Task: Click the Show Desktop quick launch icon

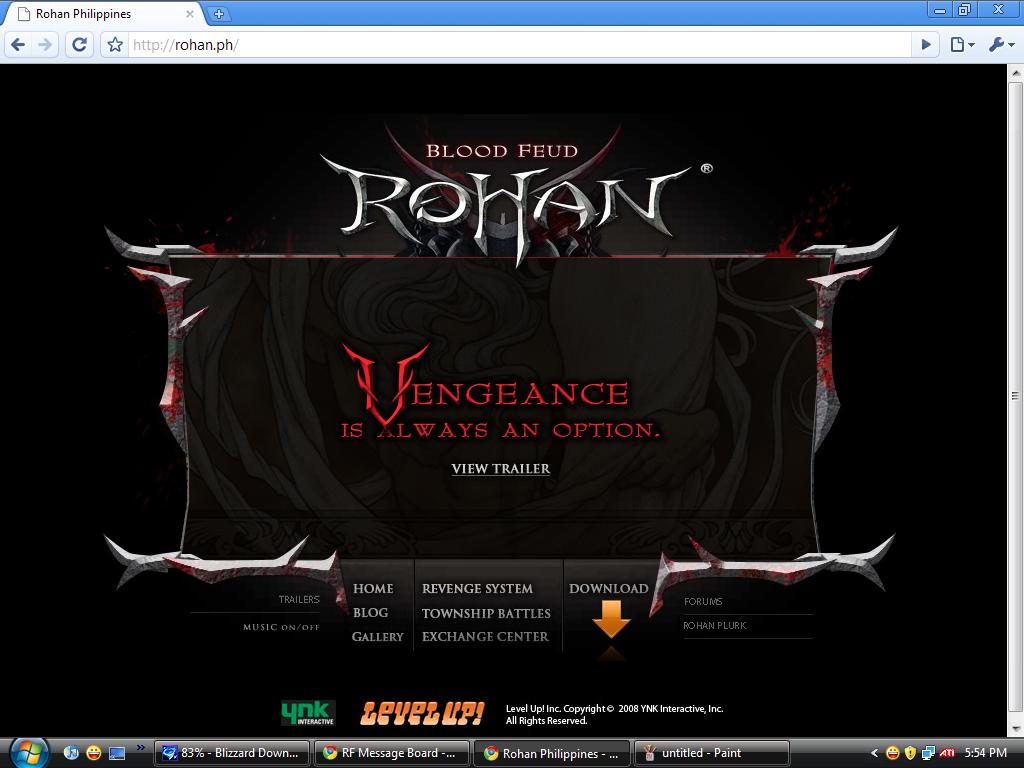Action: tap(117, 754)
